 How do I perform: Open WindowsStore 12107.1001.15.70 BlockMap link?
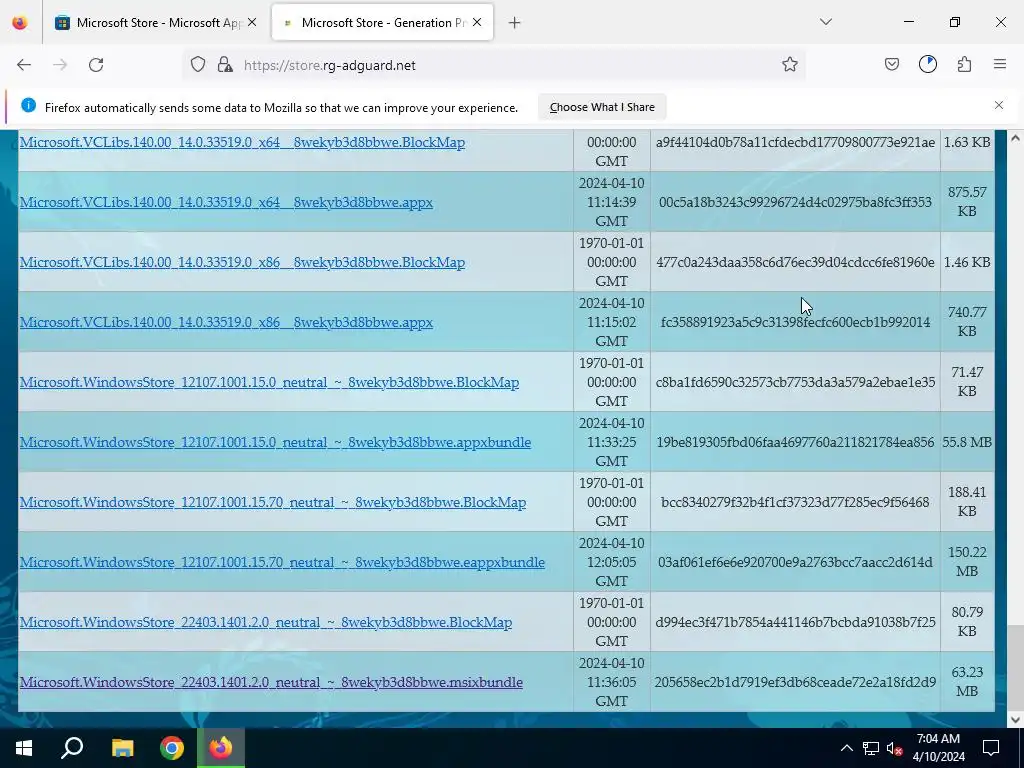pos(273,503)
